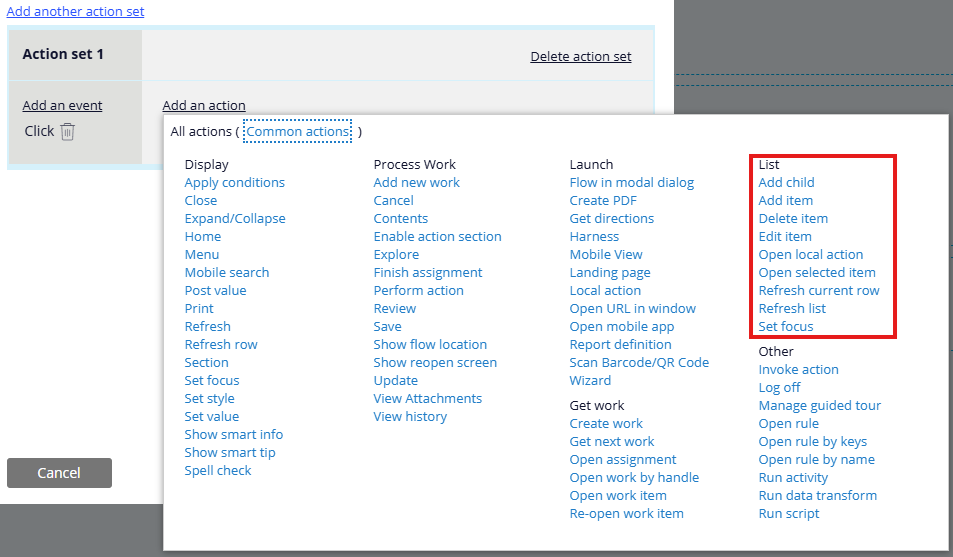
Task: Select 'Refresh current row' in List
Action: pos(818,290)
